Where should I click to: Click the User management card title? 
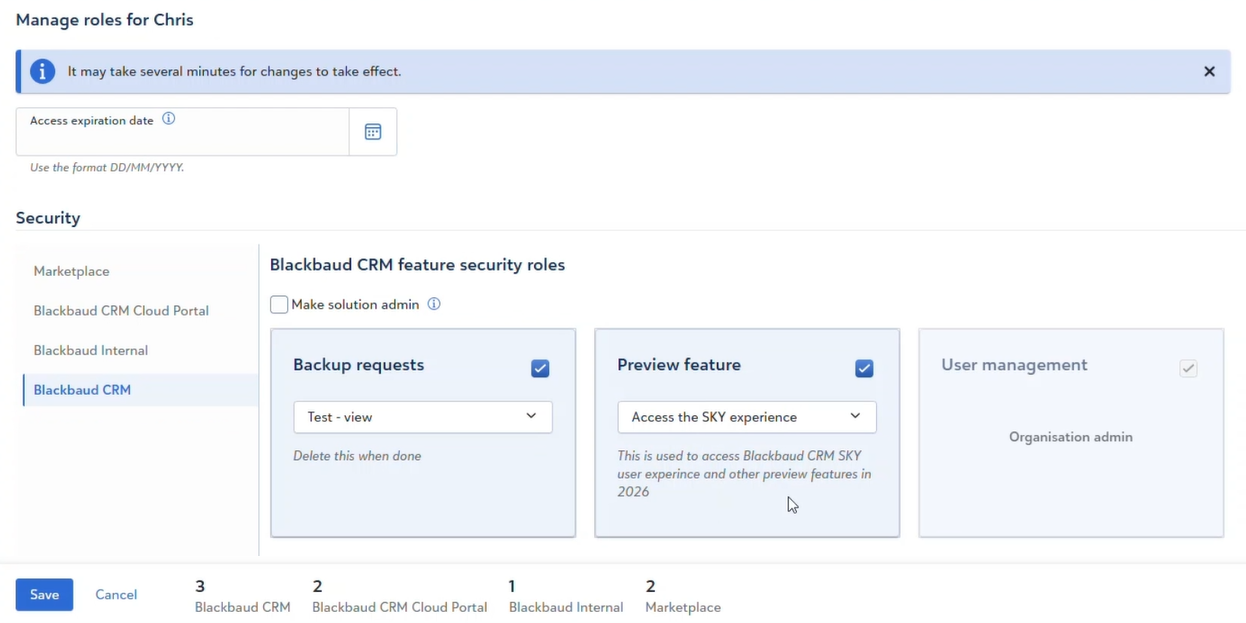click(x=1014, y=365)
